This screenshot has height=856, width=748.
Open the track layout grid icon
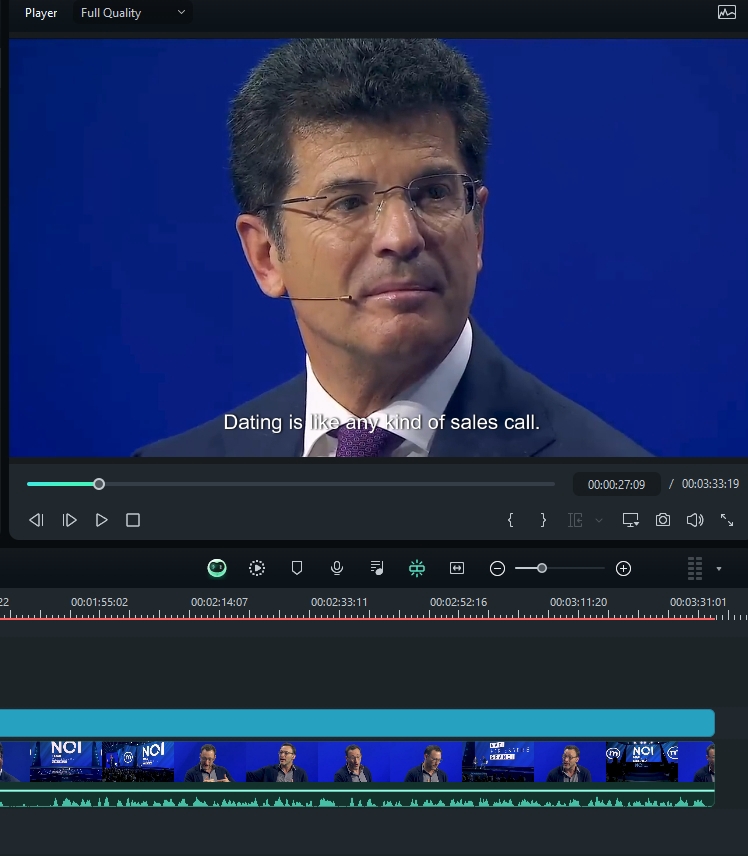(x=694, y=568)
